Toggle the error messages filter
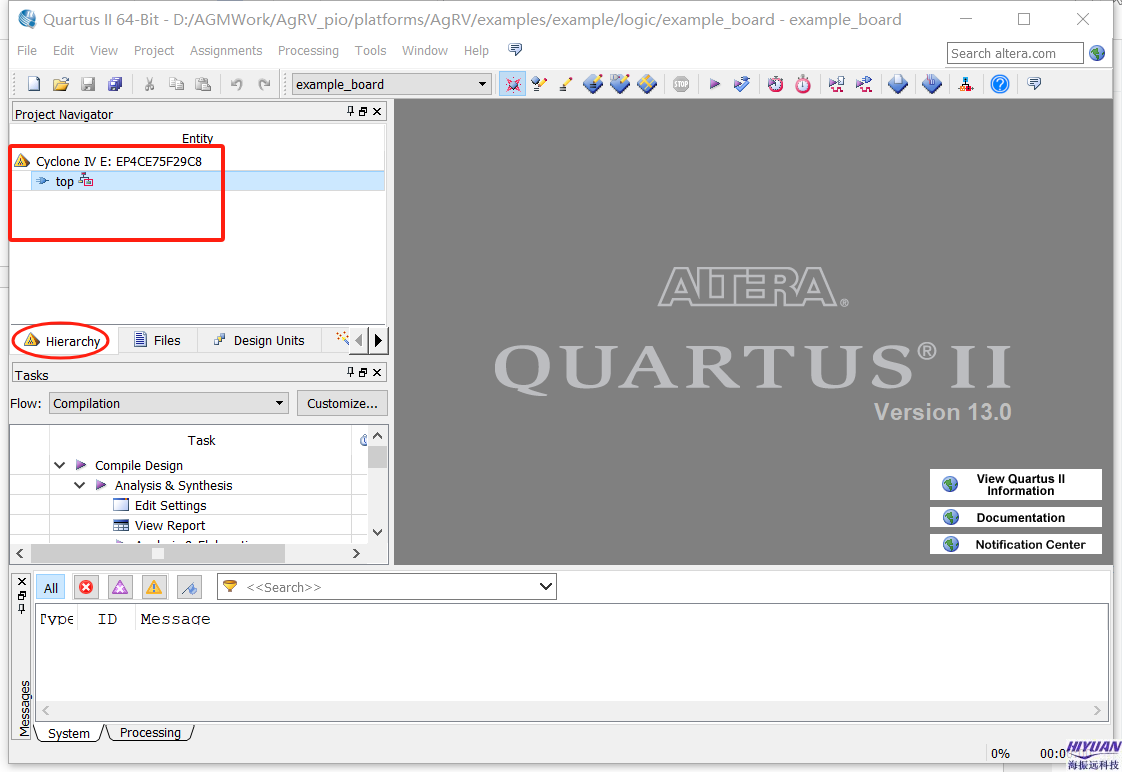 pyautogui.click(x=86, y=587)
